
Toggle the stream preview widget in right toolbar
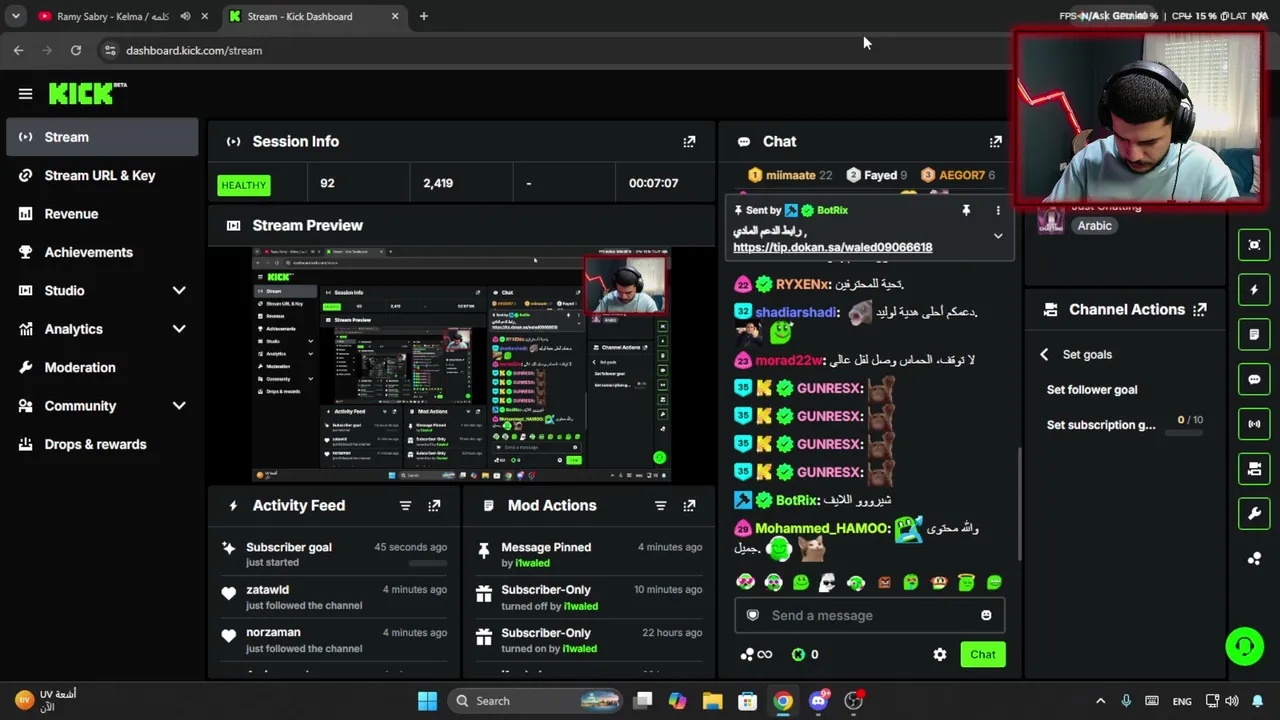point(1254,245)
